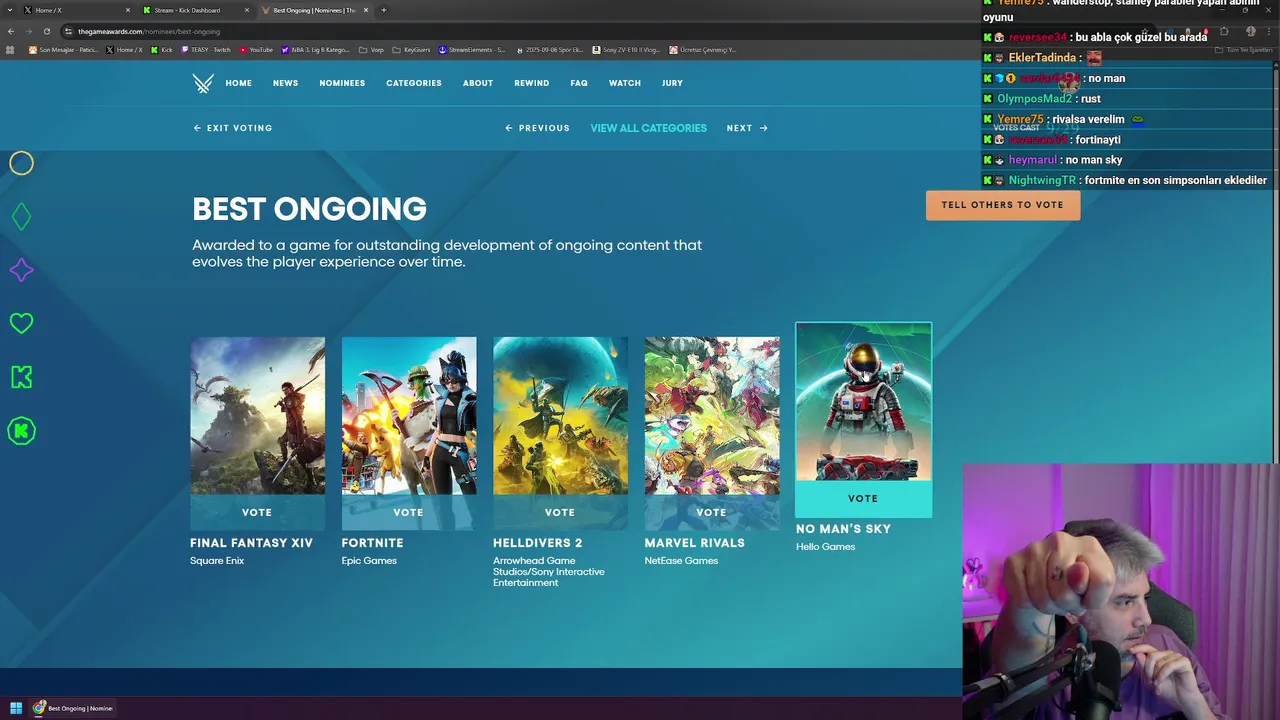Image resolution: width=1280 pixels, height=720 pixels.
Task: Vote for No Man's Sky
Action: pyautogui.click(x=863, y=498)
